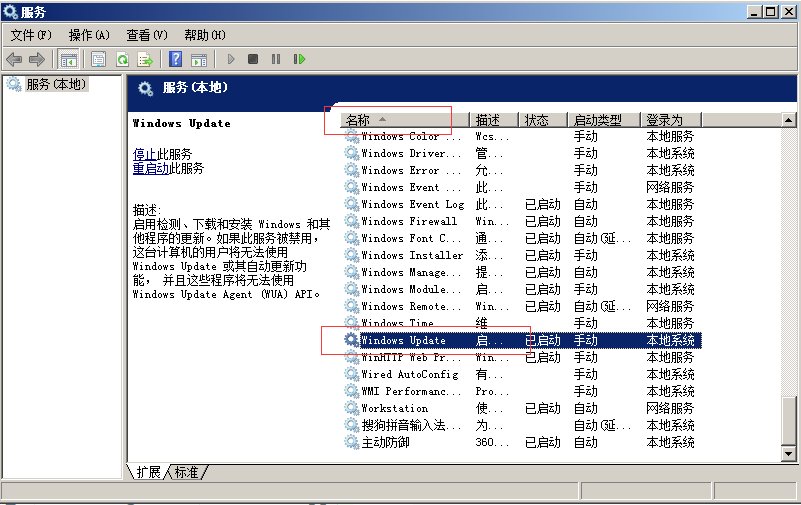Click the Export list toolbar icon
Viewport: 801px width, 505px height.
click(146, 60)
